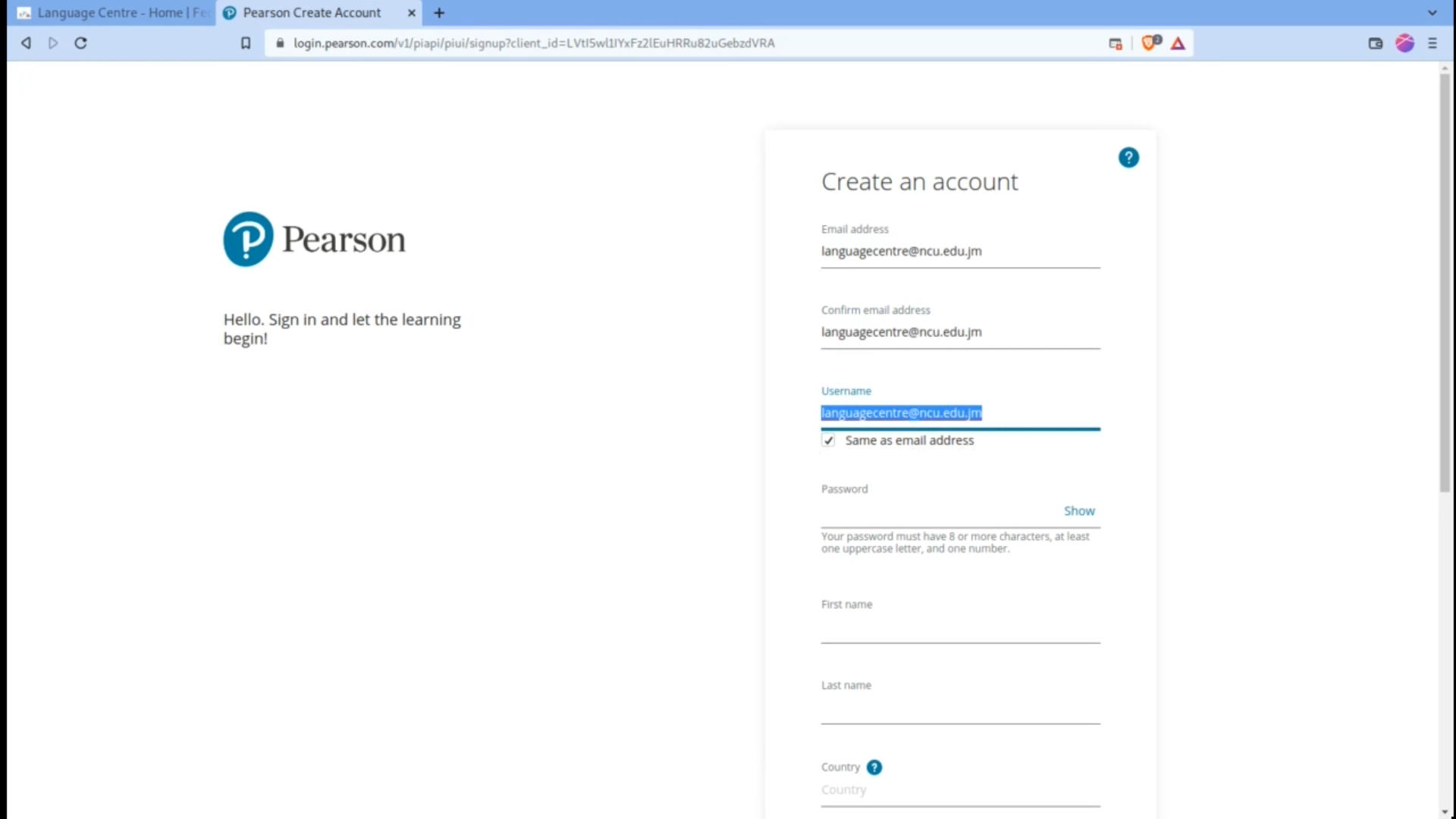The image size is (1456, 819).
Task: Open the Brave Wallet icon
Action: click(x=1375, y=43)
